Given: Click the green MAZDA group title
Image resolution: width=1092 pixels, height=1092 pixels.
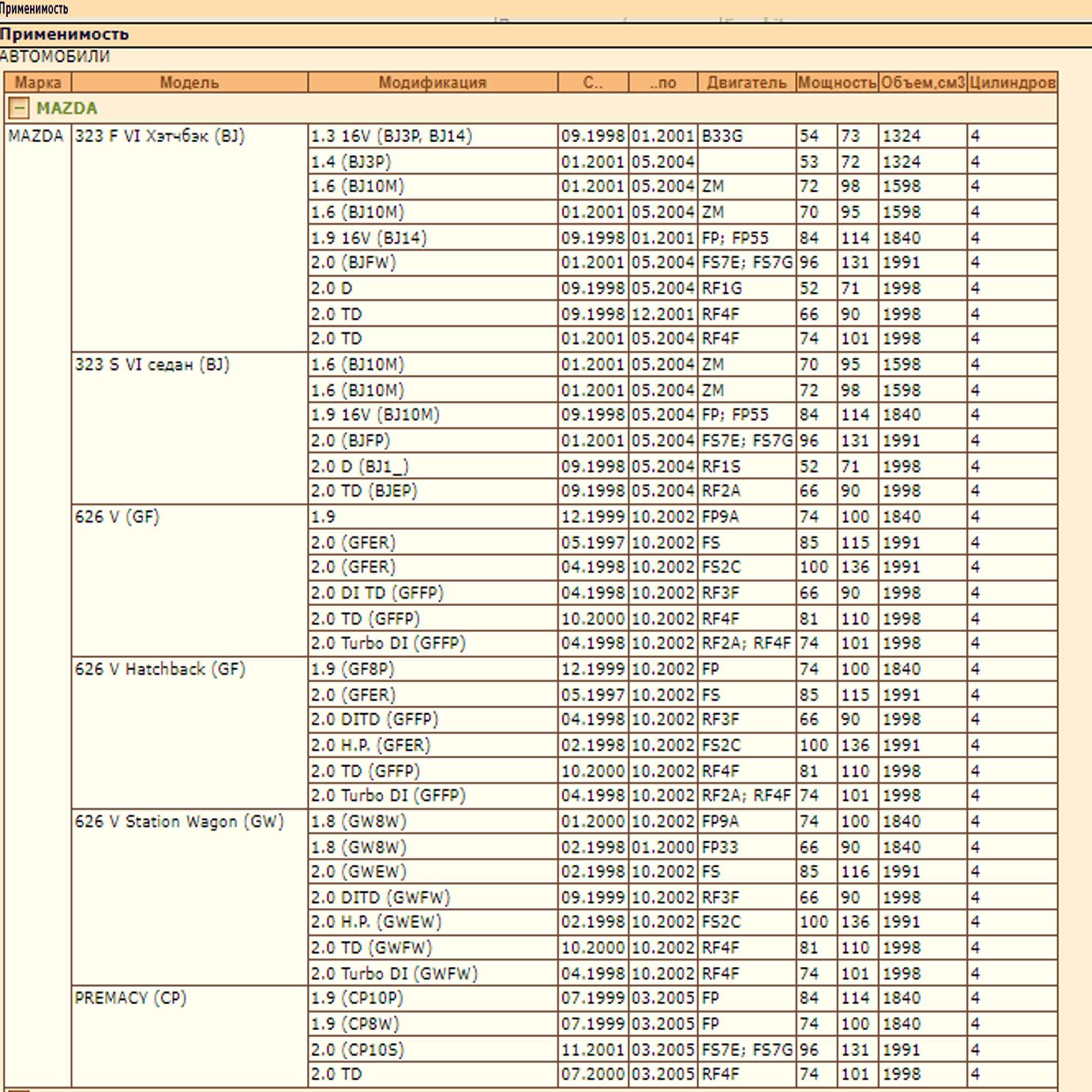Looking at the screenshot, I should pyautogui.click(x=67, y=108).
